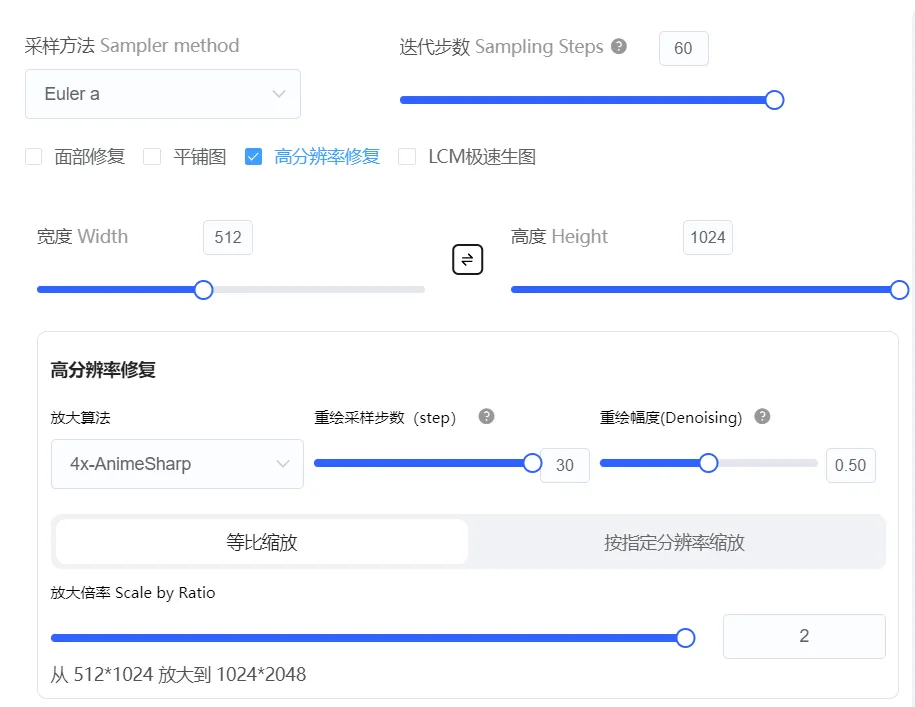915x707 pixels.
Task: Open the 4x-AnimeSharp upscaler dropdown
Action: (x=177, y=464)
